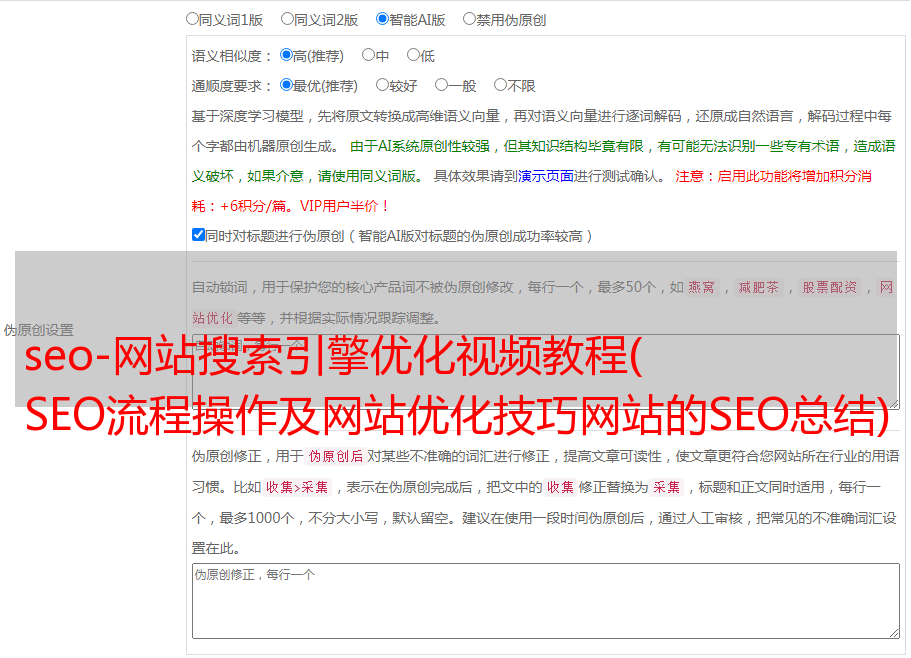Select the 同义词1版 radio option
The image size is (911, 658).
tap(192, 19)
